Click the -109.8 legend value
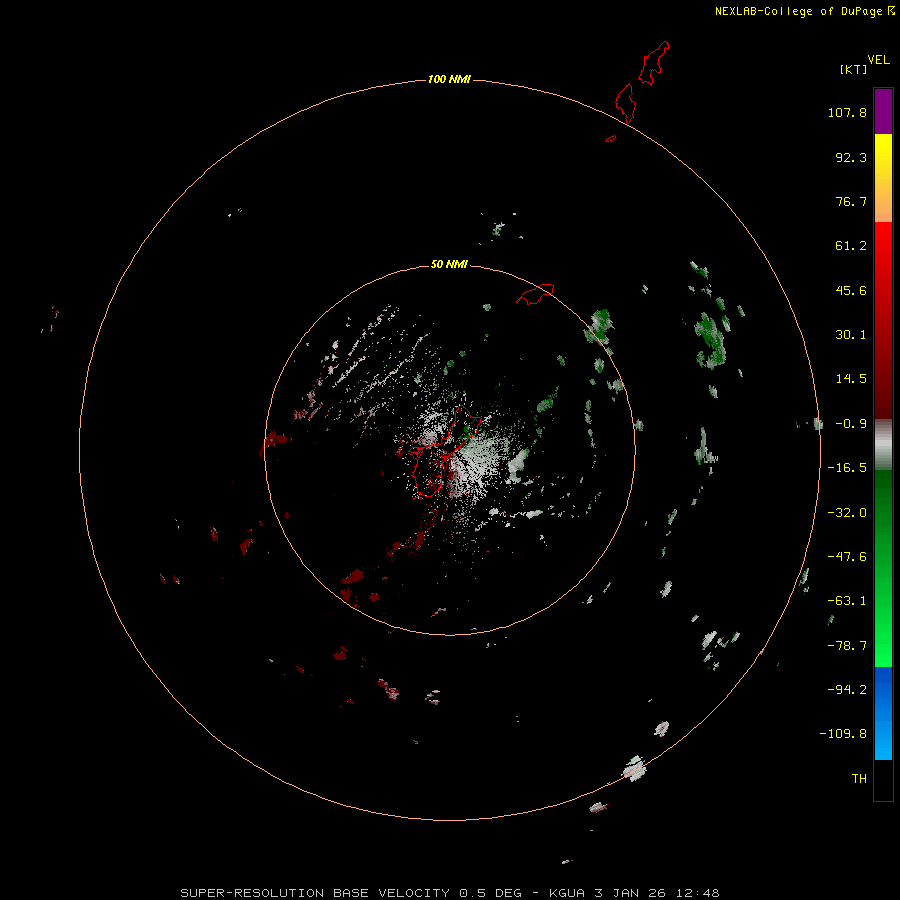Screen dimensions: 900x900 click(x=843, y=734)
